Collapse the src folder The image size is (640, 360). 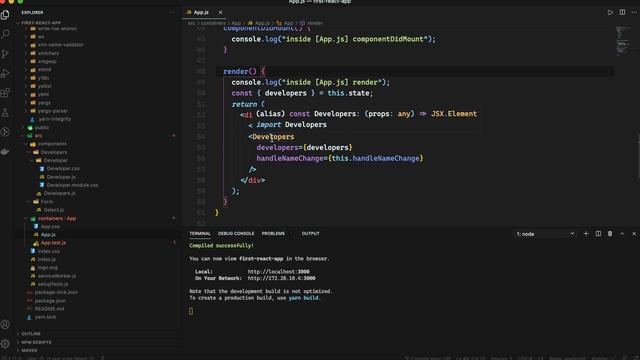point(38,136)
